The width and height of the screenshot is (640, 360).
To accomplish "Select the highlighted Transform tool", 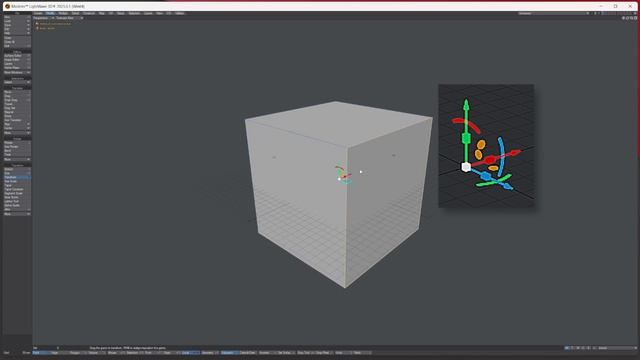I will pyautogui.click(x=17, y=177).
